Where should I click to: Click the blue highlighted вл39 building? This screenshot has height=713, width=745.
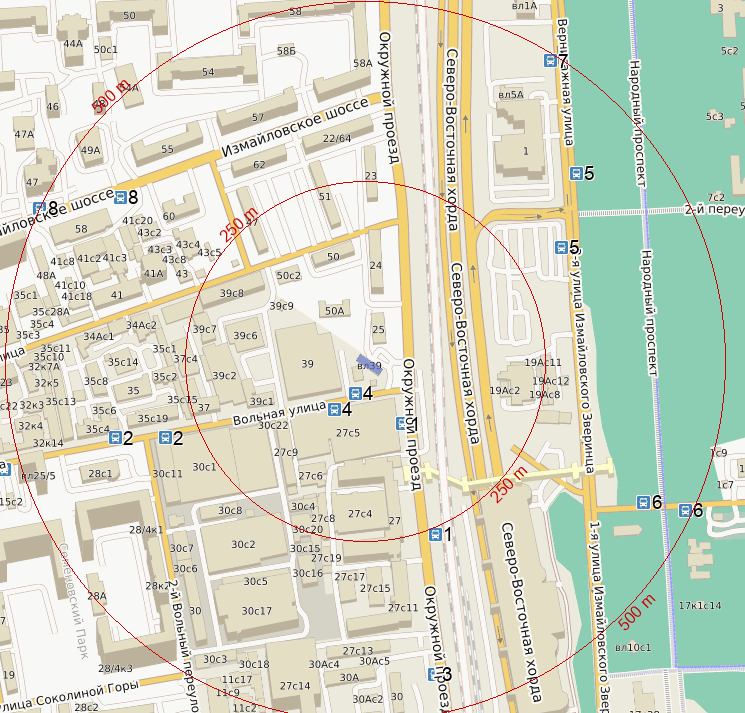(x=368, y=365)
